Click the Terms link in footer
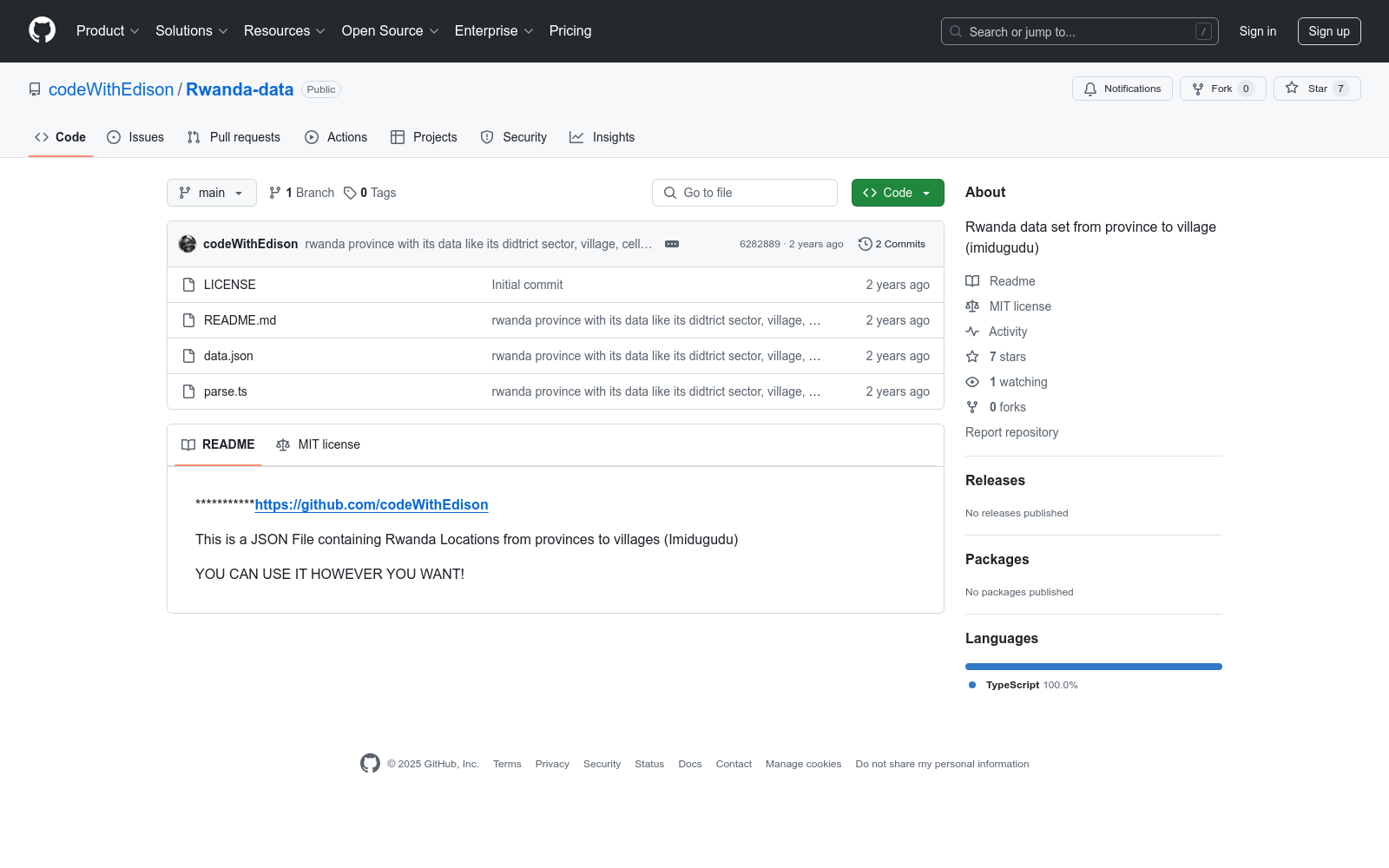This screenshot has width=1389, height=868. [507, 764]
